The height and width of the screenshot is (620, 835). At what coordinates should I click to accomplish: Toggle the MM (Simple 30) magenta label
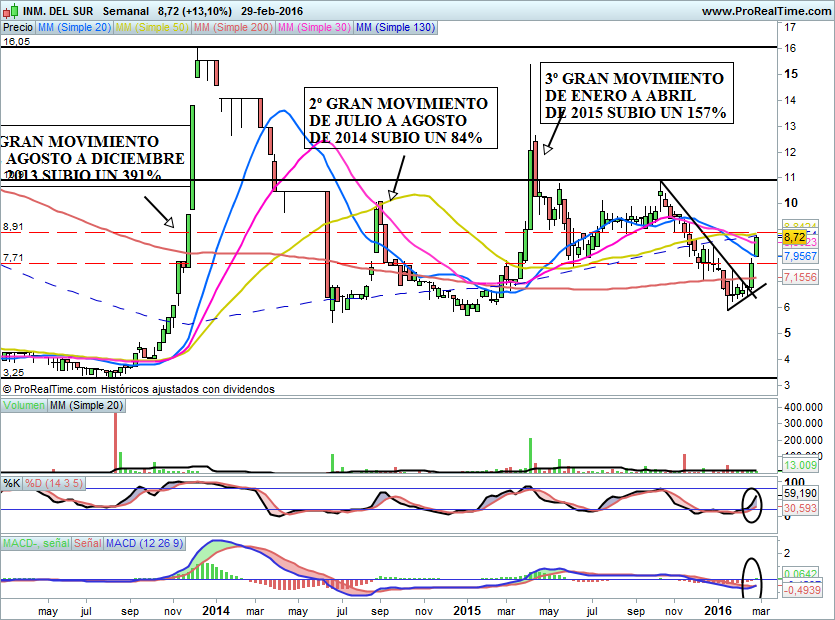(x=314, y=28)
